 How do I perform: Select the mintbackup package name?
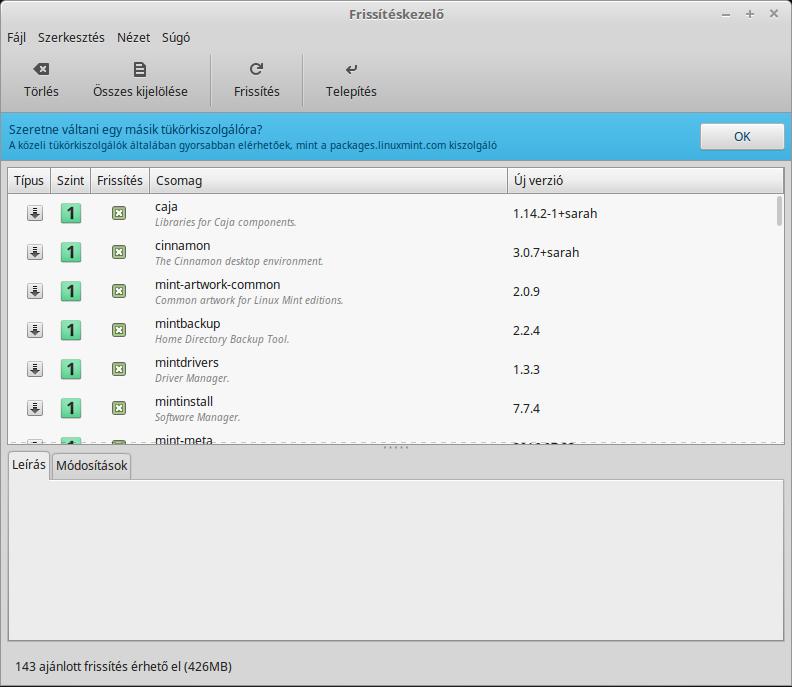point(187,323)
